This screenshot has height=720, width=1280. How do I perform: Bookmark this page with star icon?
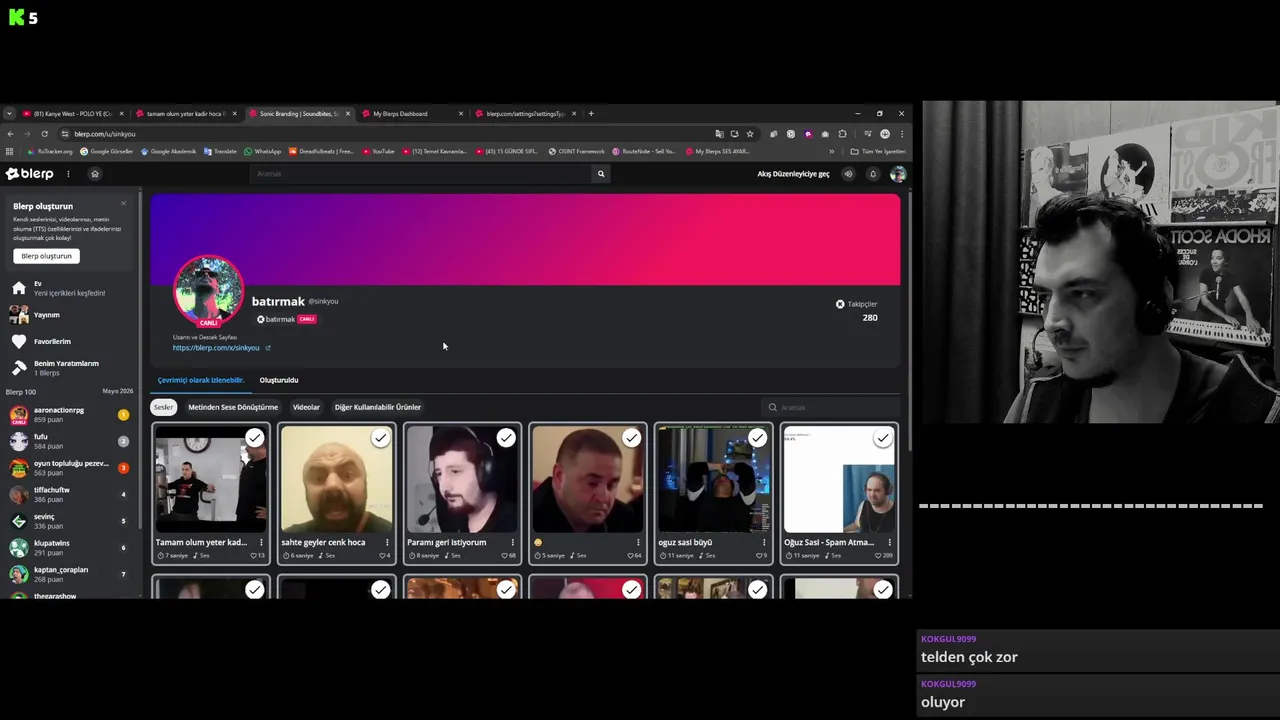click(x=750, y=134)
